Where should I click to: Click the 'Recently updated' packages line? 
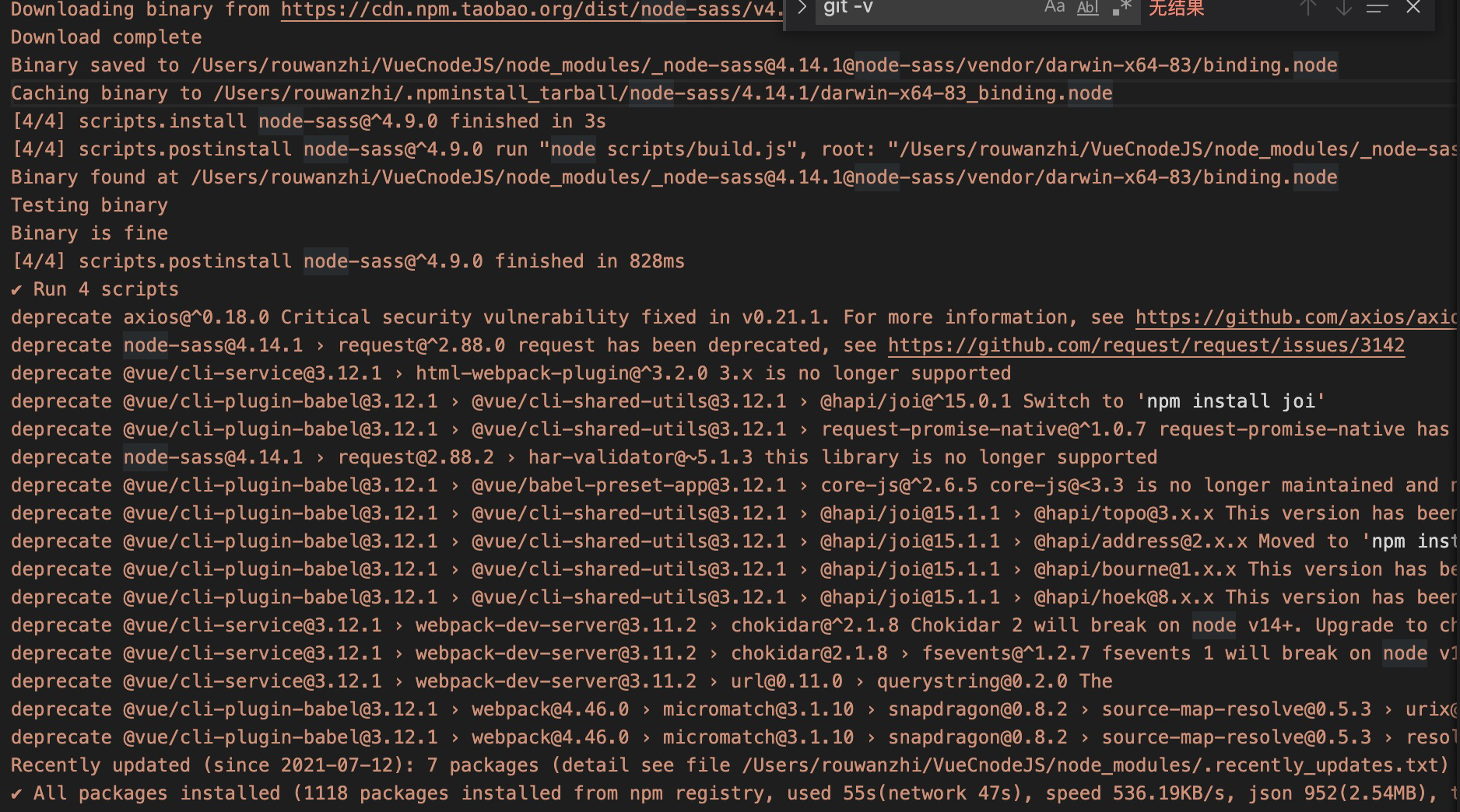pyautogui.click(x=730, y=765)
